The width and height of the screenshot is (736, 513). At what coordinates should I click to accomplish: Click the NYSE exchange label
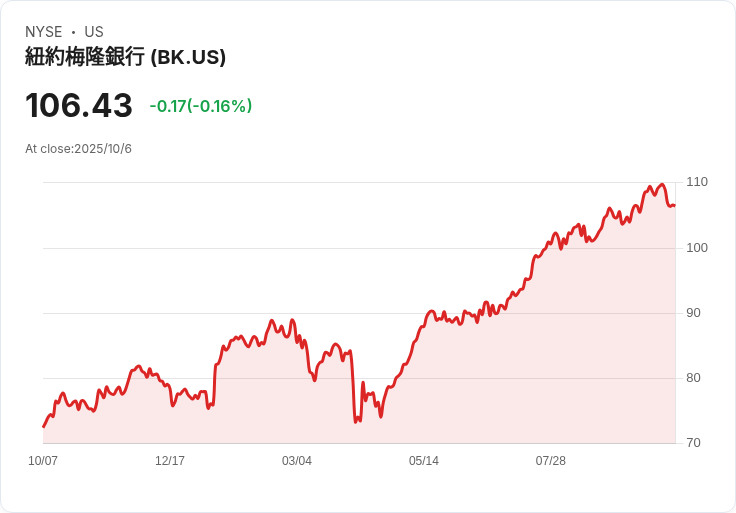(44, 32)
